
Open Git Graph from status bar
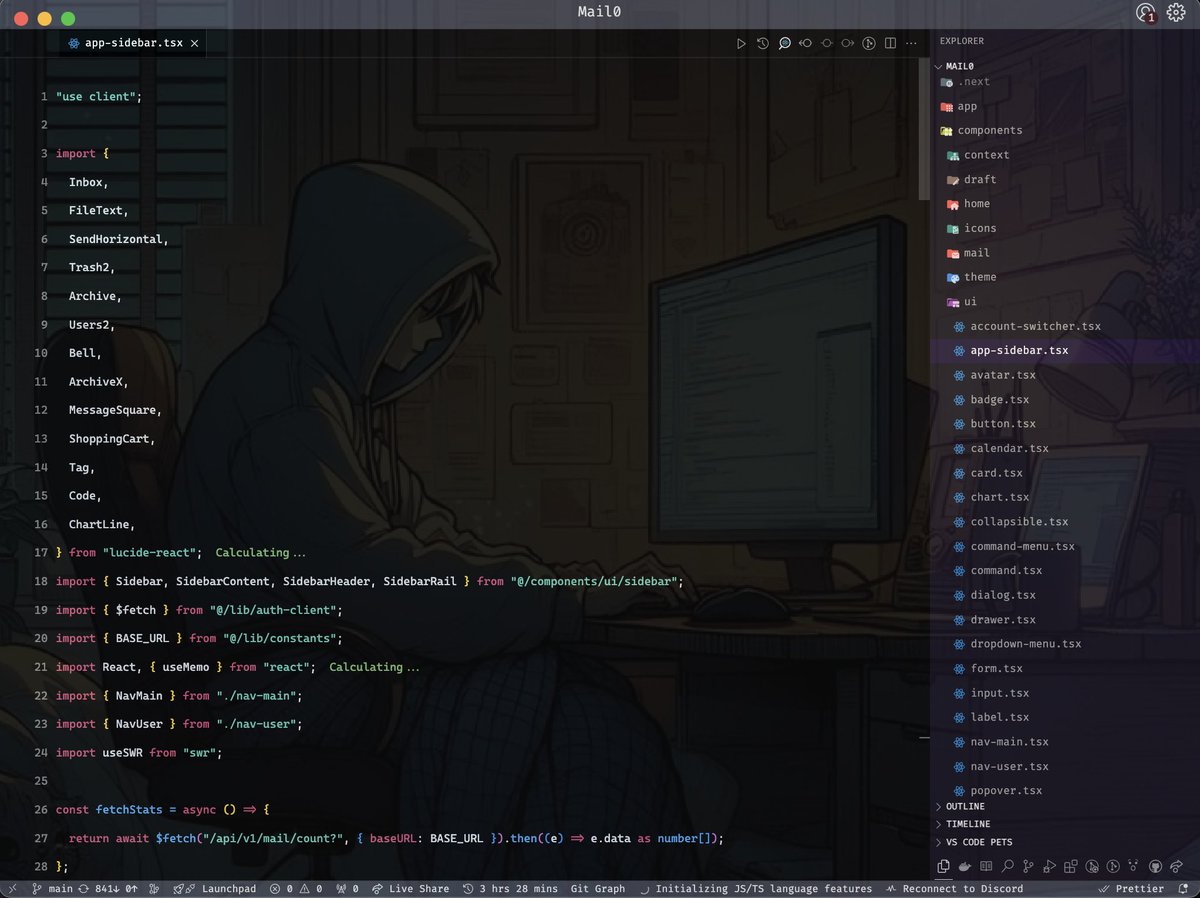[x=598, y=888]
